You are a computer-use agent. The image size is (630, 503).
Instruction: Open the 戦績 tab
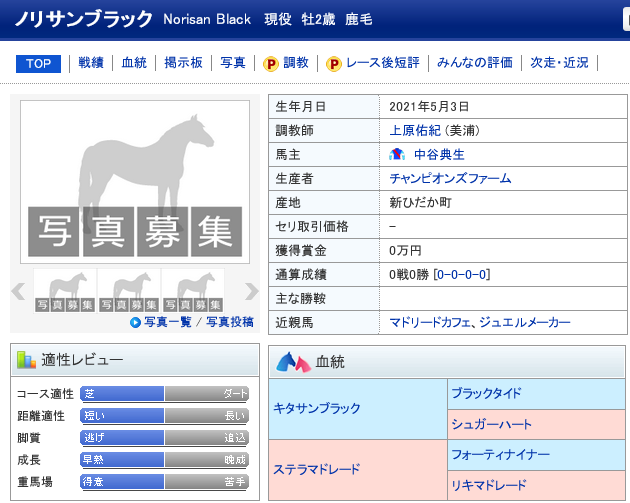93,63
